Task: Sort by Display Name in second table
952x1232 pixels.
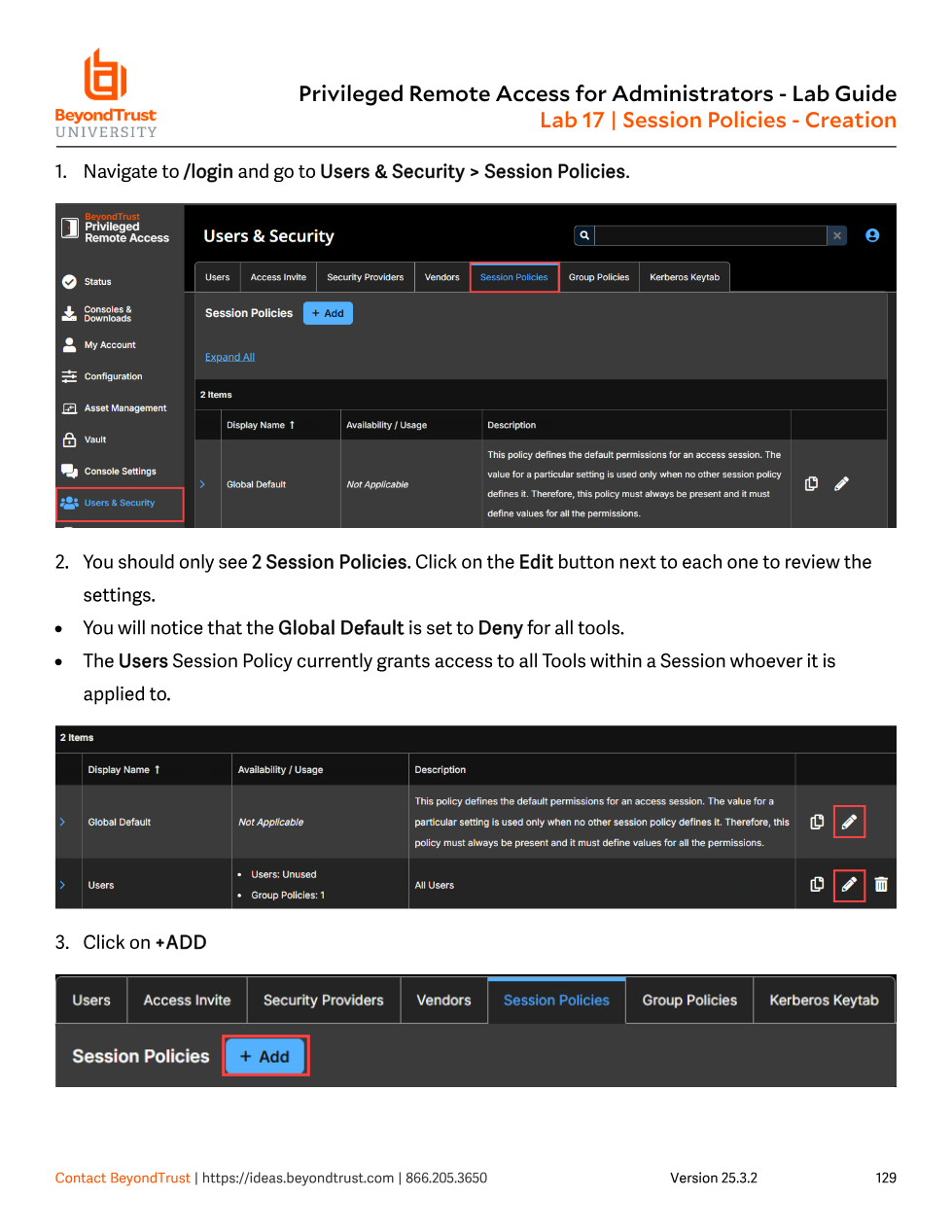Action: click(123, 769)
